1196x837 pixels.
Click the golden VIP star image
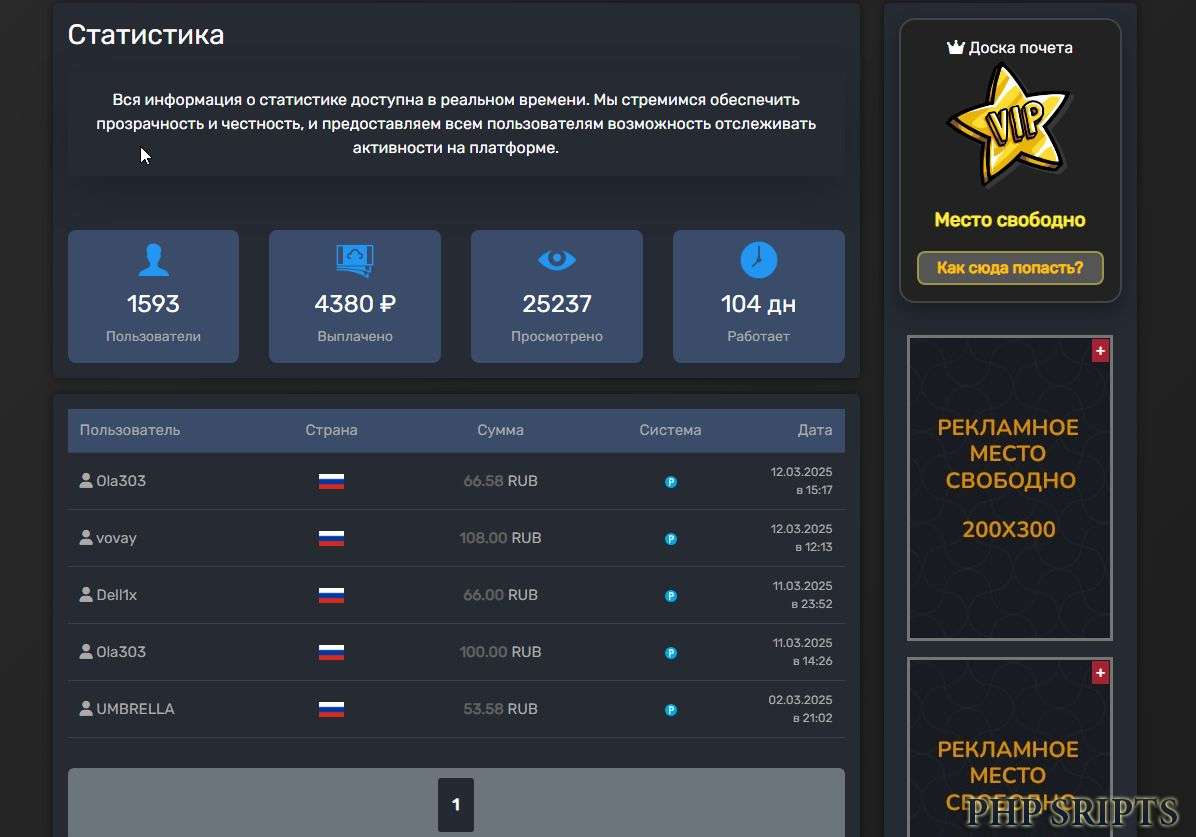click(1007, 125)
